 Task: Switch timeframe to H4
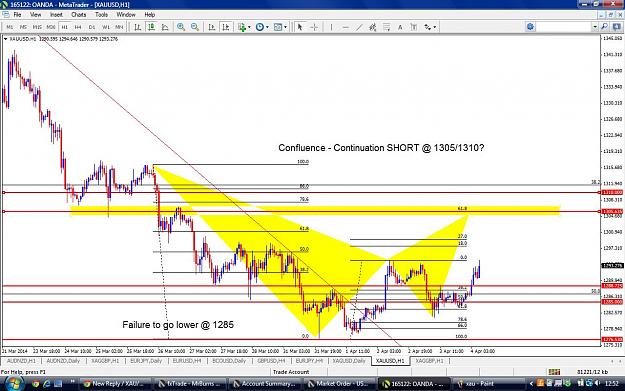coord(78,27)
